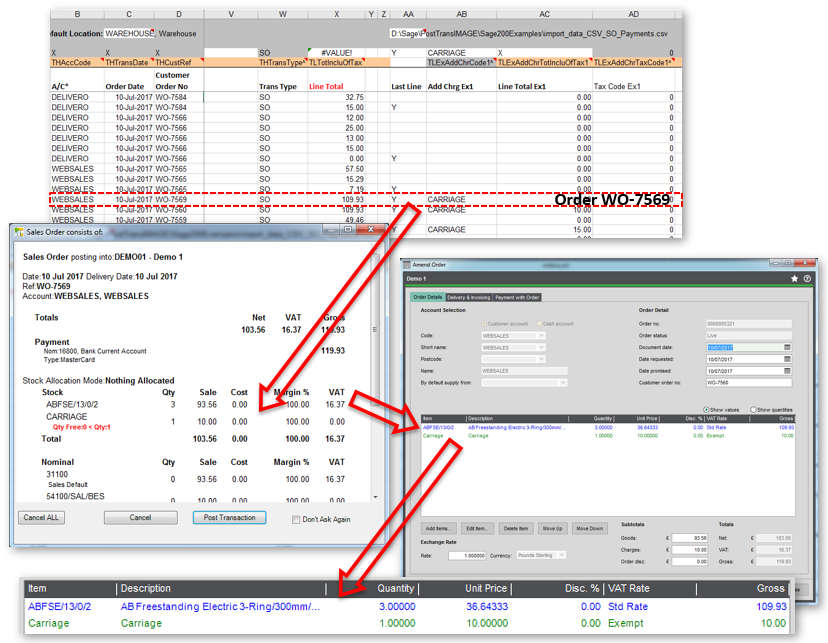Choose the Cash account radio option

[539, 323]
